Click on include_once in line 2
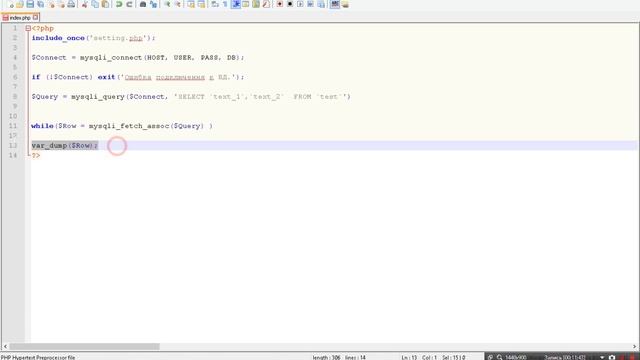Image resolution: width=640 pixels, height=360 pixels. click(58, 38)
